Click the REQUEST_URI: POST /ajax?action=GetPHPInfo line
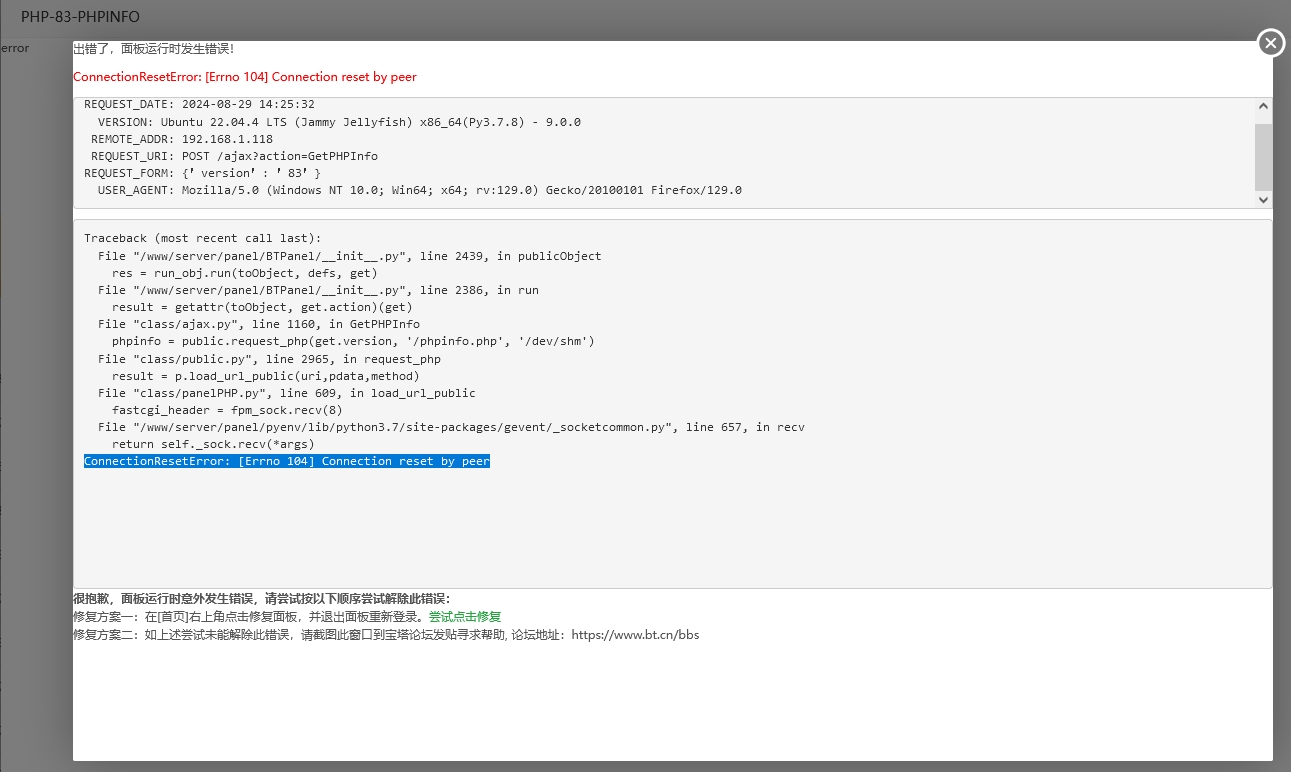The height and width of the screenshot is (772, 1291). pos(234,156)
